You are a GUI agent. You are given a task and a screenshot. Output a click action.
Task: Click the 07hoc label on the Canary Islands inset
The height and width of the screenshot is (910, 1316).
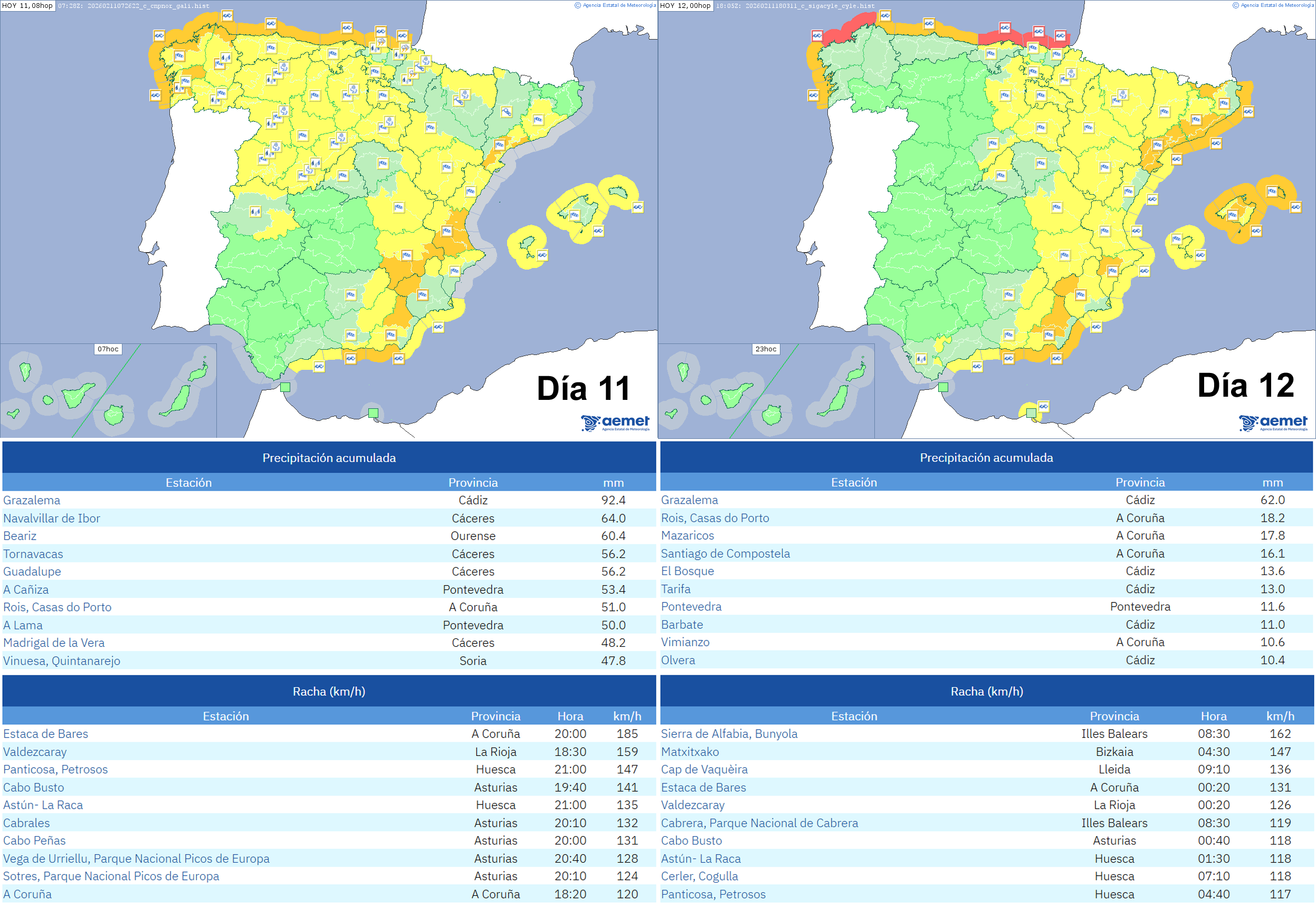pos(108,349)
